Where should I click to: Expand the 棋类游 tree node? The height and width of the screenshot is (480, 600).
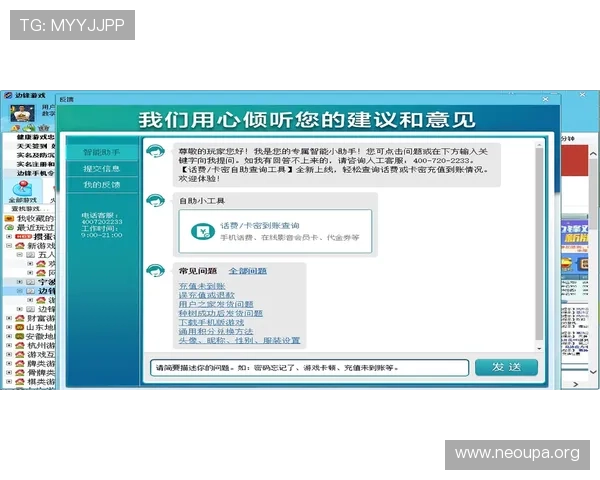[x=9, y=381]
